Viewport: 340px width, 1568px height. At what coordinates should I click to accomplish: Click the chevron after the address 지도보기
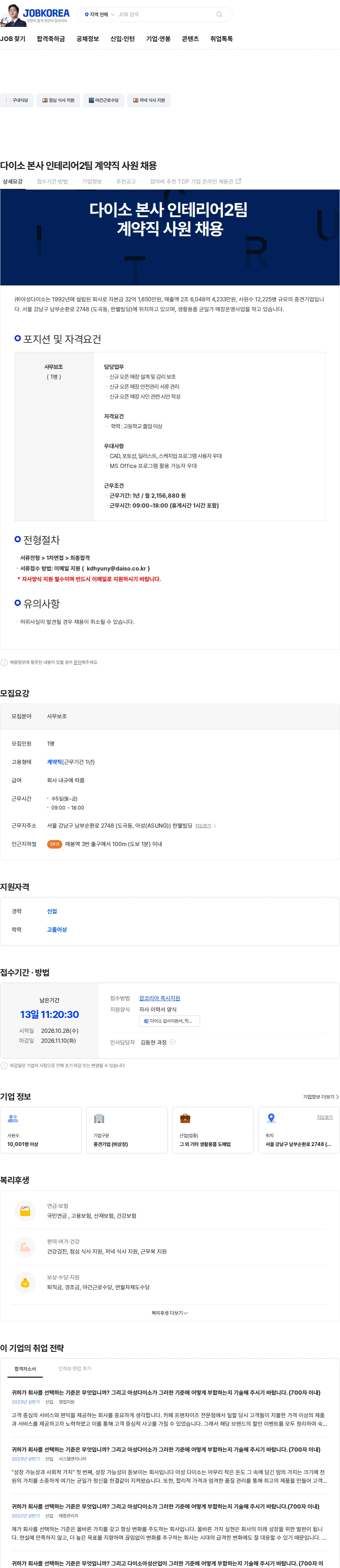(x=215, y=826)
